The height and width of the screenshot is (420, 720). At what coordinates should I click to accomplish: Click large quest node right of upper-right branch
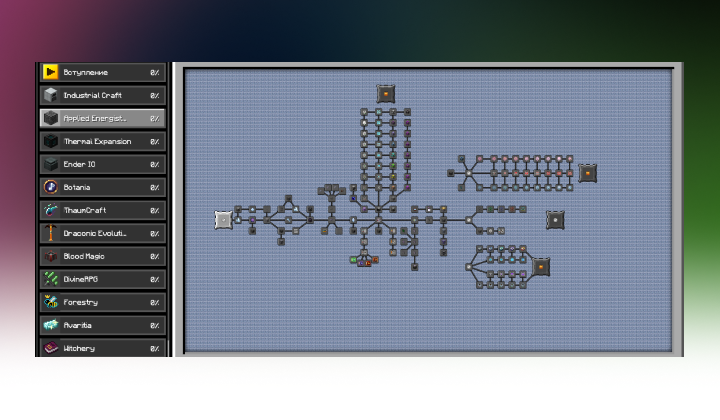[x=588, y=172]
